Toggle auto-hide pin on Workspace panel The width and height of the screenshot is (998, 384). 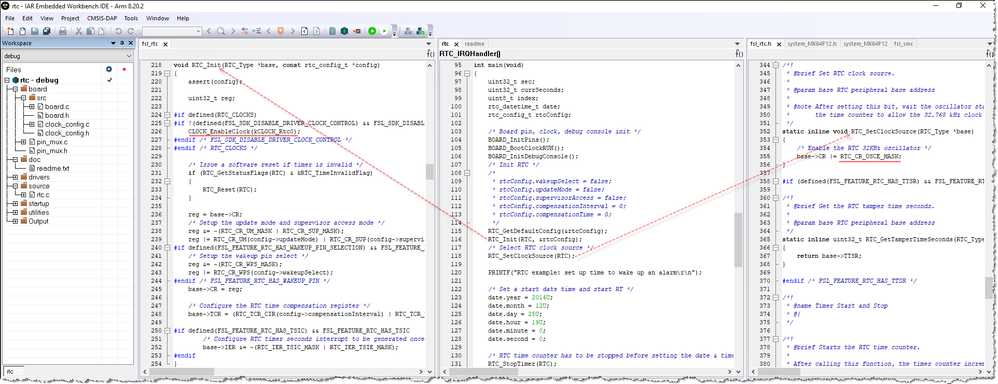pyautogui.click(x=123, y=43)
